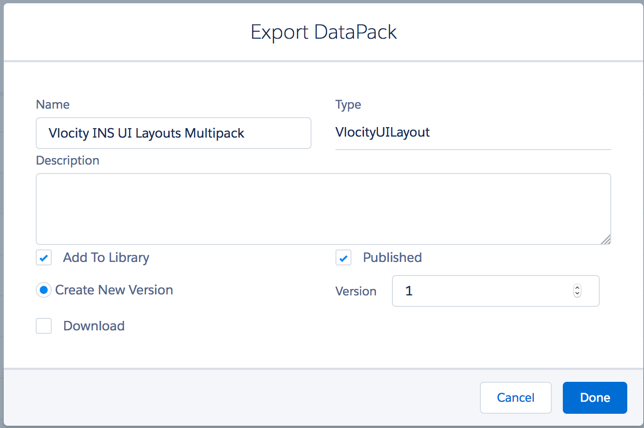The height and width of the screenshot is (428, 644).
Task: Uncheck the Published checkbox
Action: [x=343, y=258]
